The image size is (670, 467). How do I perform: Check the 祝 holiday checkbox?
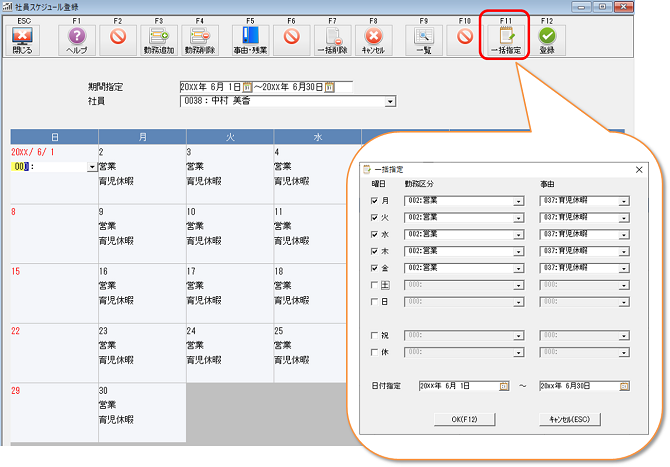[x=374, y=335]
